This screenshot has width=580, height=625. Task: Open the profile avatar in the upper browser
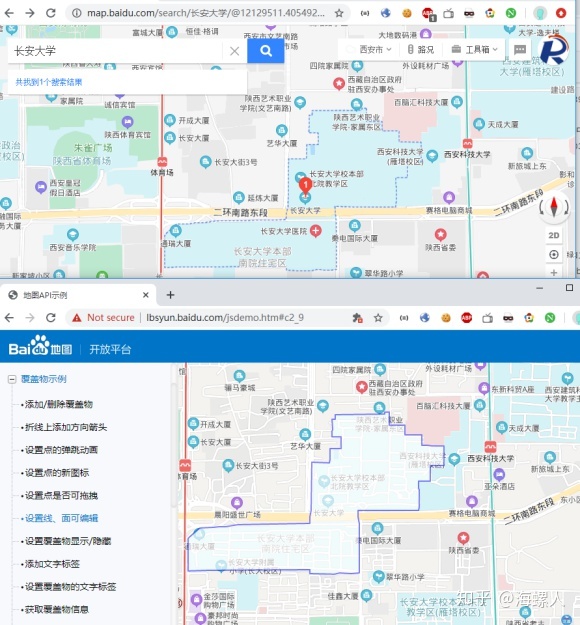(540, 13)
